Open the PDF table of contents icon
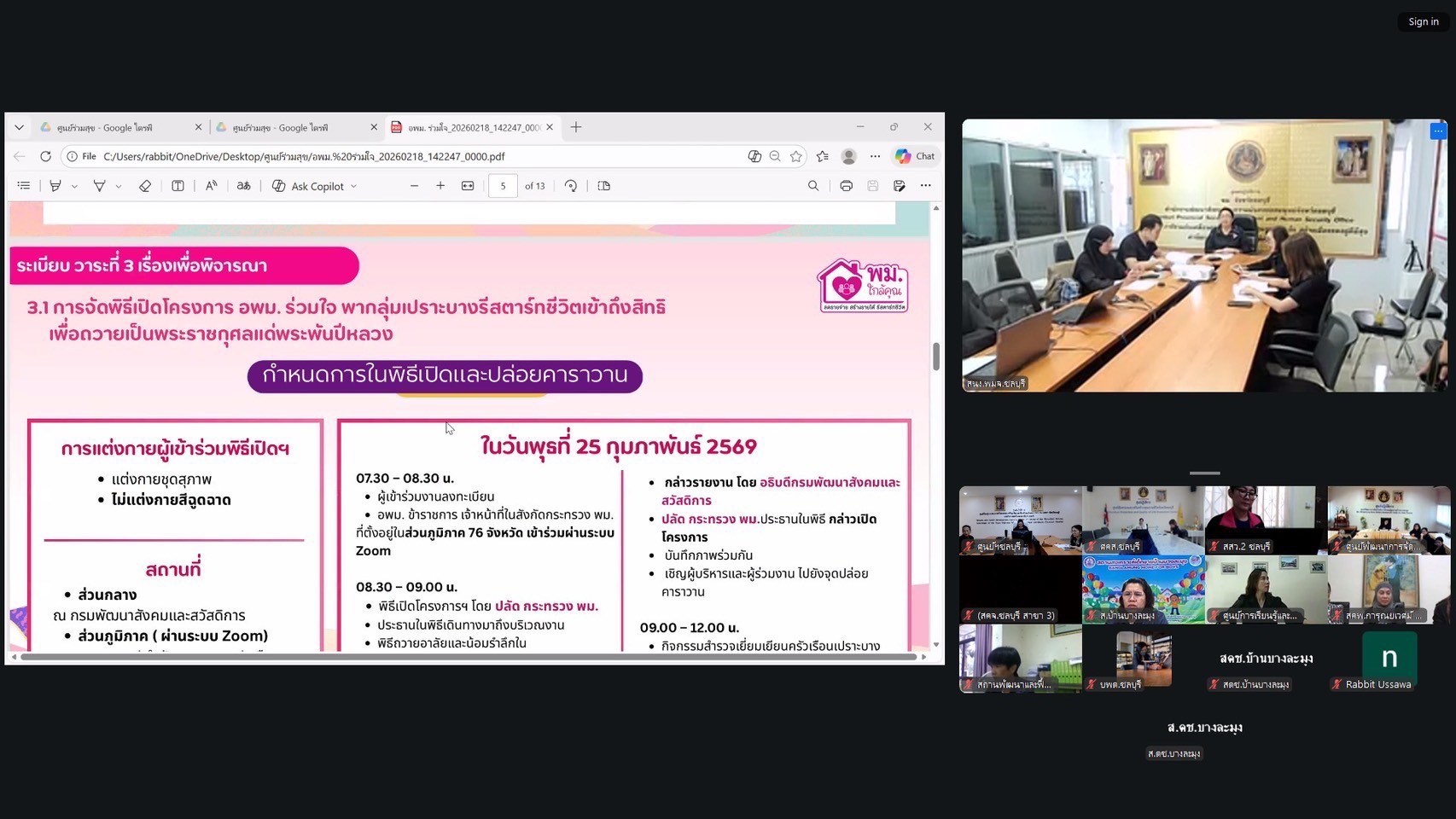Viewport: 1456px width, 819px height. tap(24, 186)
